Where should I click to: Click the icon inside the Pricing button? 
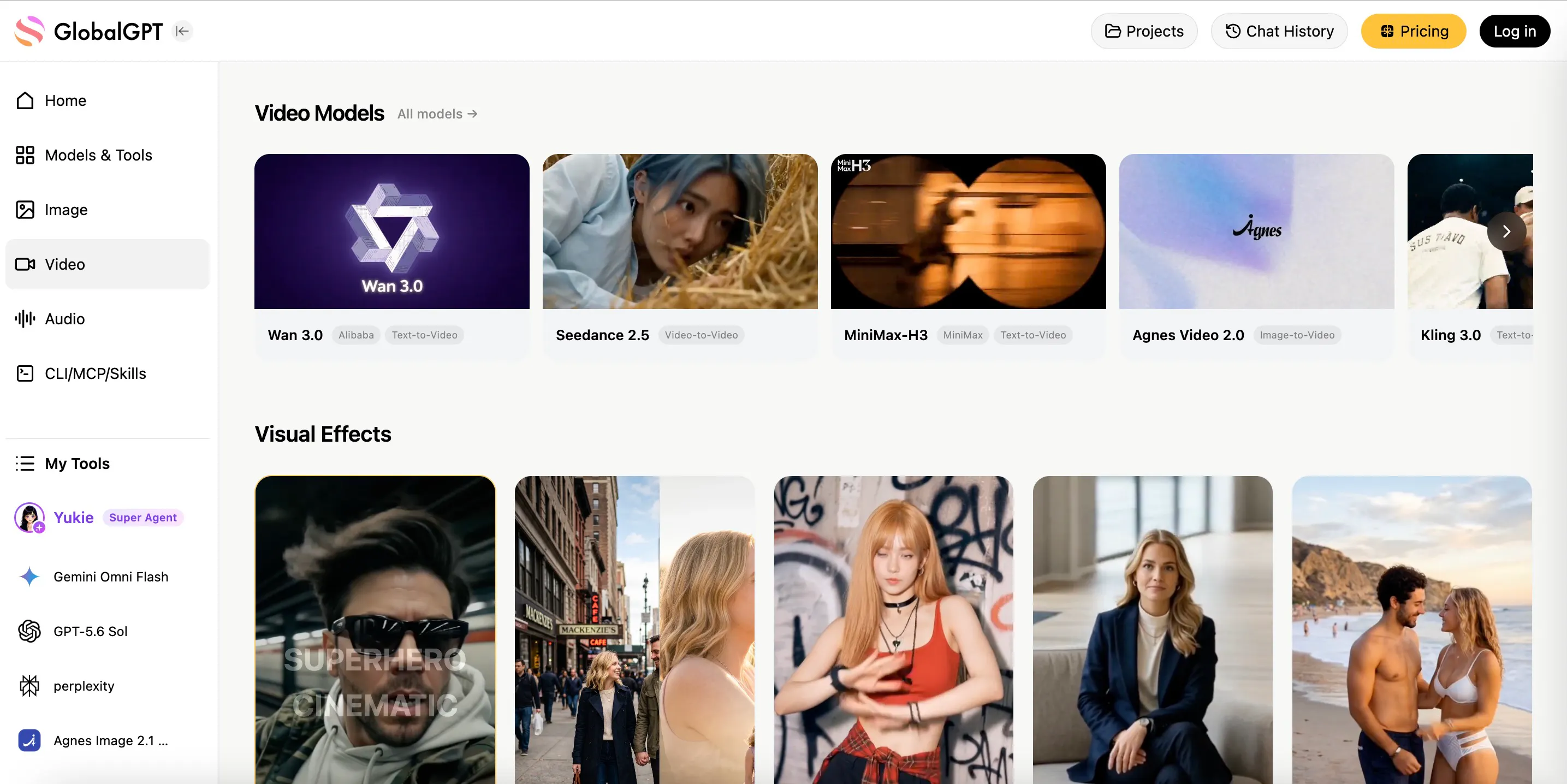[1386, 31]
